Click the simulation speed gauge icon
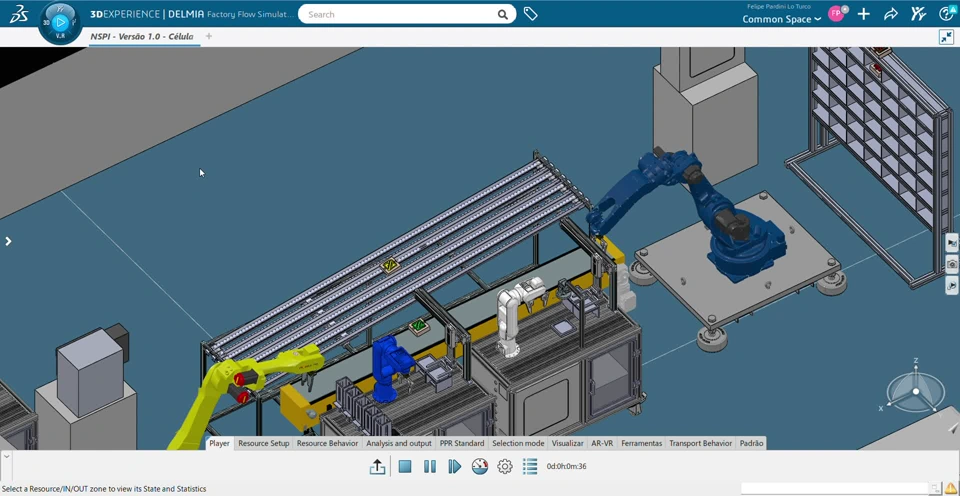The image size is (960, 496). click(x=480, y=467)
